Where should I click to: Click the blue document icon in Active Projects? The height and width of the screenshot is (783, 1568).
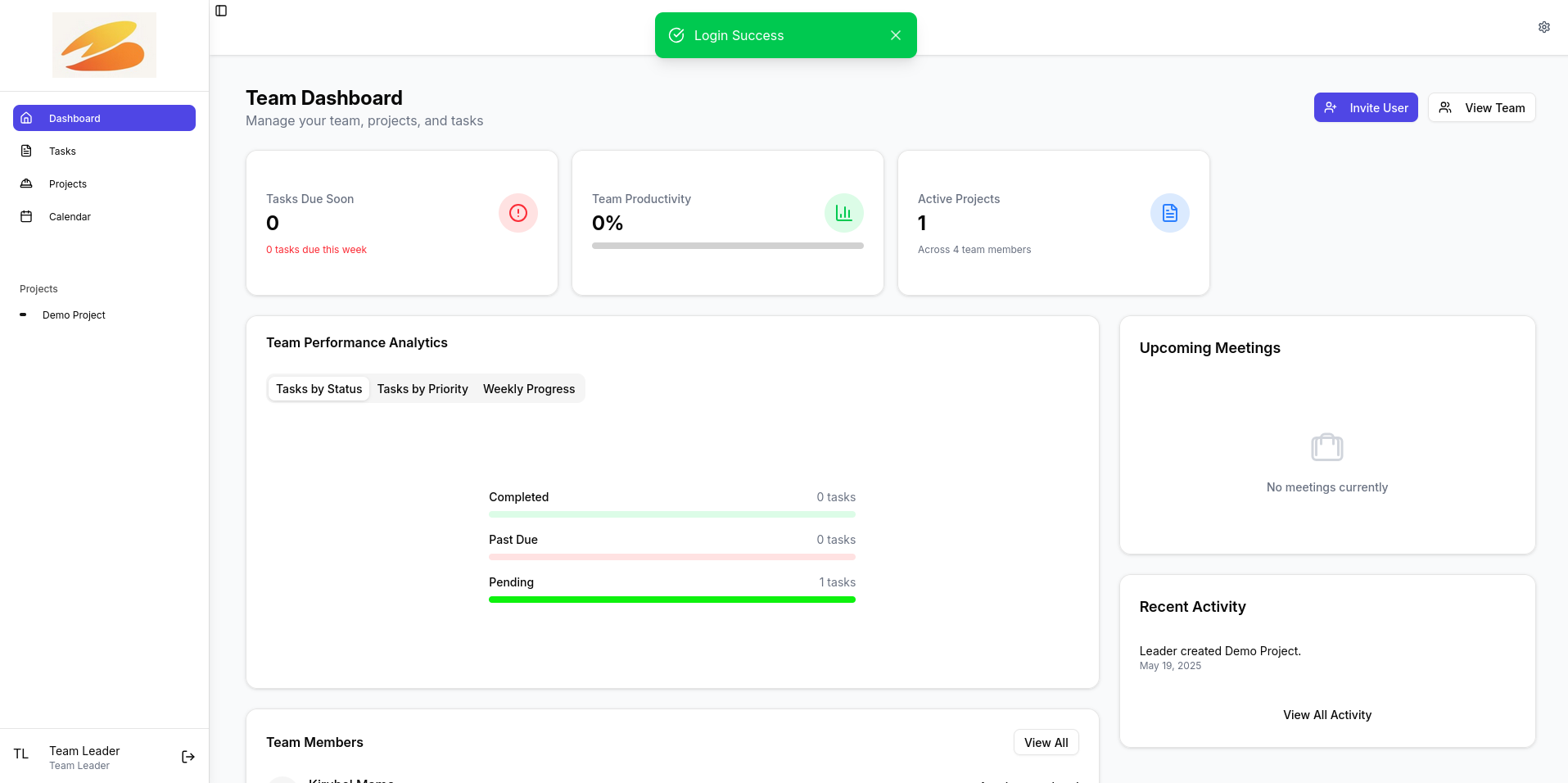(1169, 213)
